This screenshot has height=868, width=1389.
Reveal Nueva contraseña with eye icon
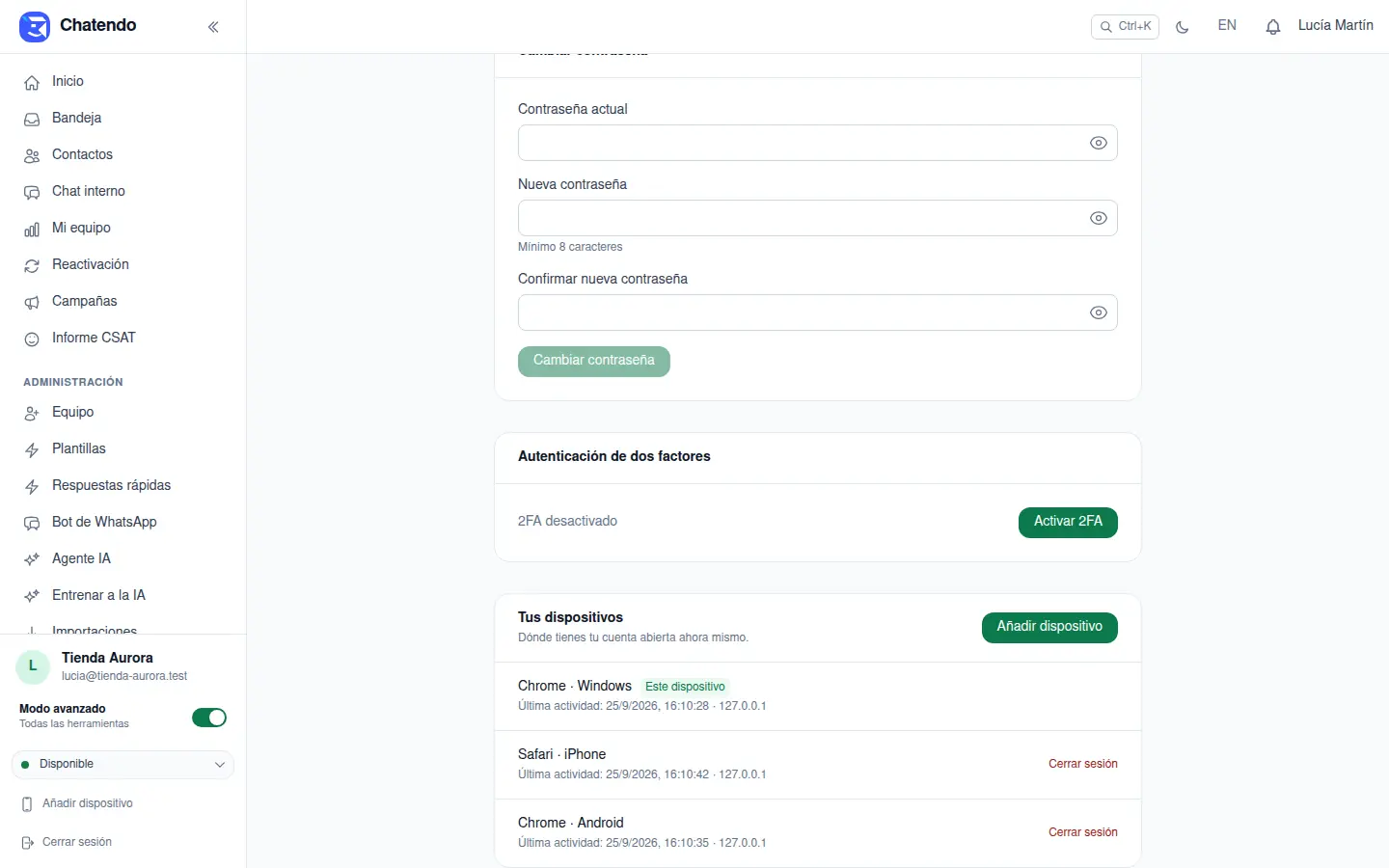click(x=1099, y=218)
